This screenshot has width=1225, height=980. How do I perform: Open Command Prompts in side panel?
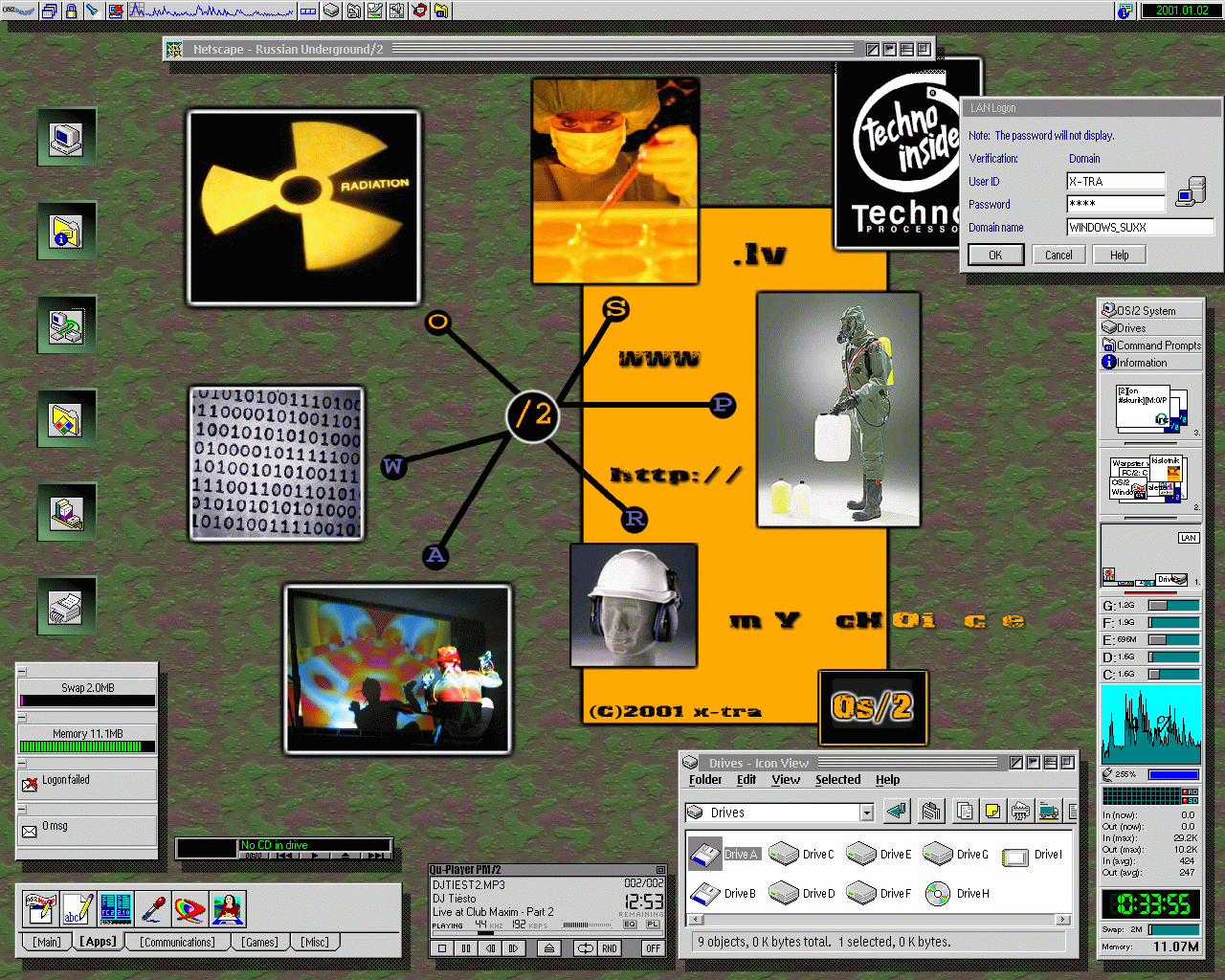[x=1151, y=345]
